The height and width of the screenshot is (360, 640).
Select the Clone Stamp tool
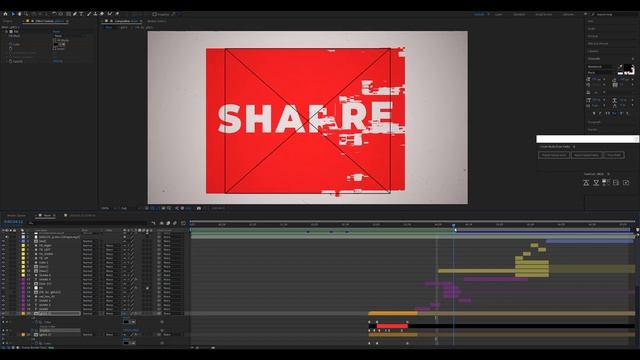point(95,14)
